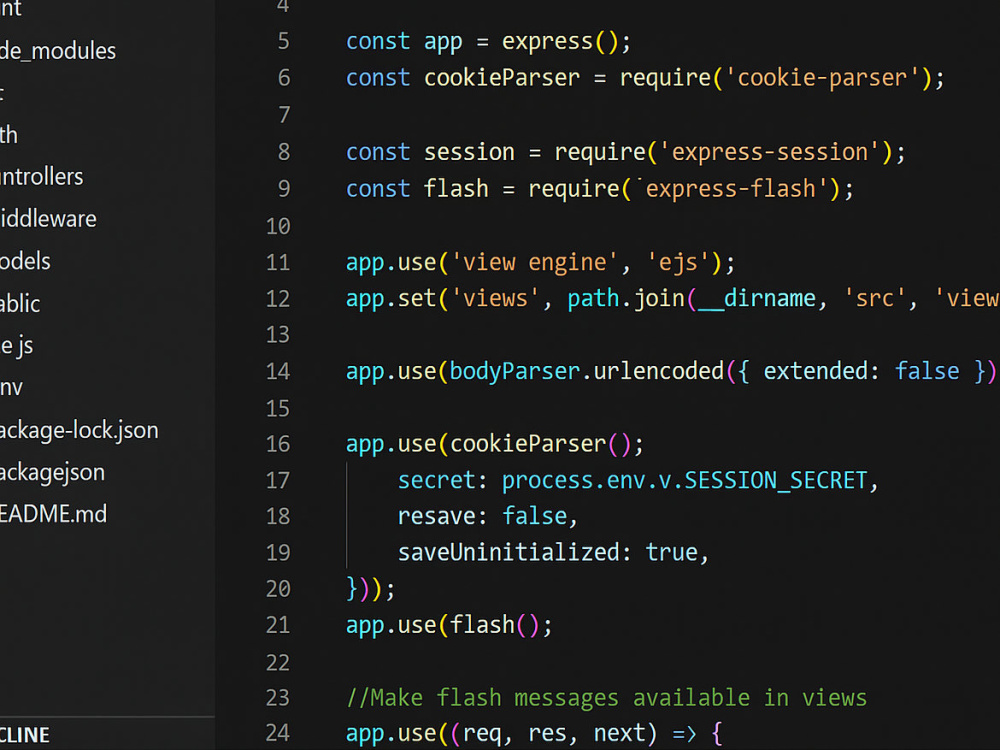The image size is (1000, 750).
Task: Expand the OUTLINE section at sidebar bottom
Action: pos(25,735)
